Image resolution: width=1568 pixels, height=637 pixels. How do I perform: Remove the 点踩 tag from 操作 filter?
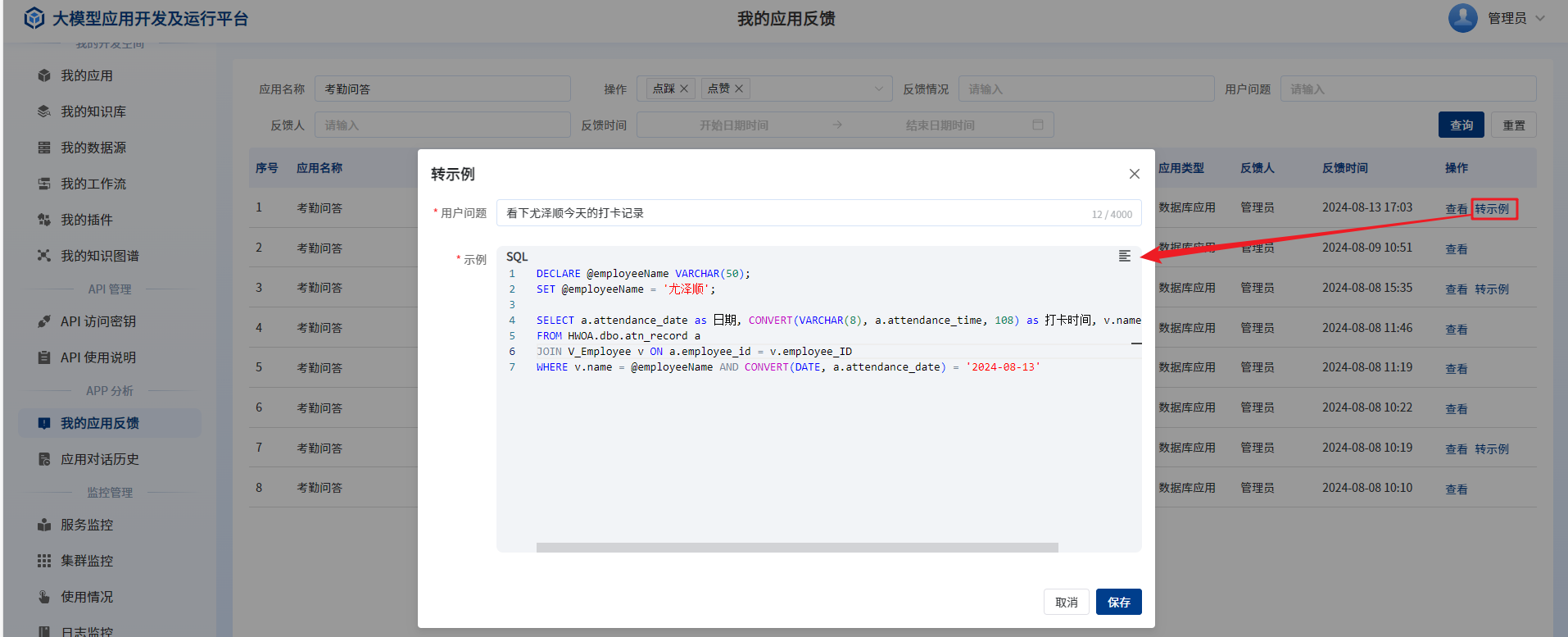click(x=684, y=89)
